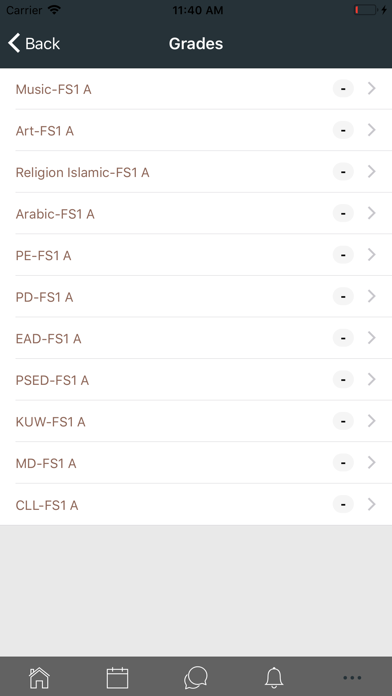Open Religion Islamic-FS1 A grades
The image size is (392, 696).
pyautogui.click(x=196, y=172)
